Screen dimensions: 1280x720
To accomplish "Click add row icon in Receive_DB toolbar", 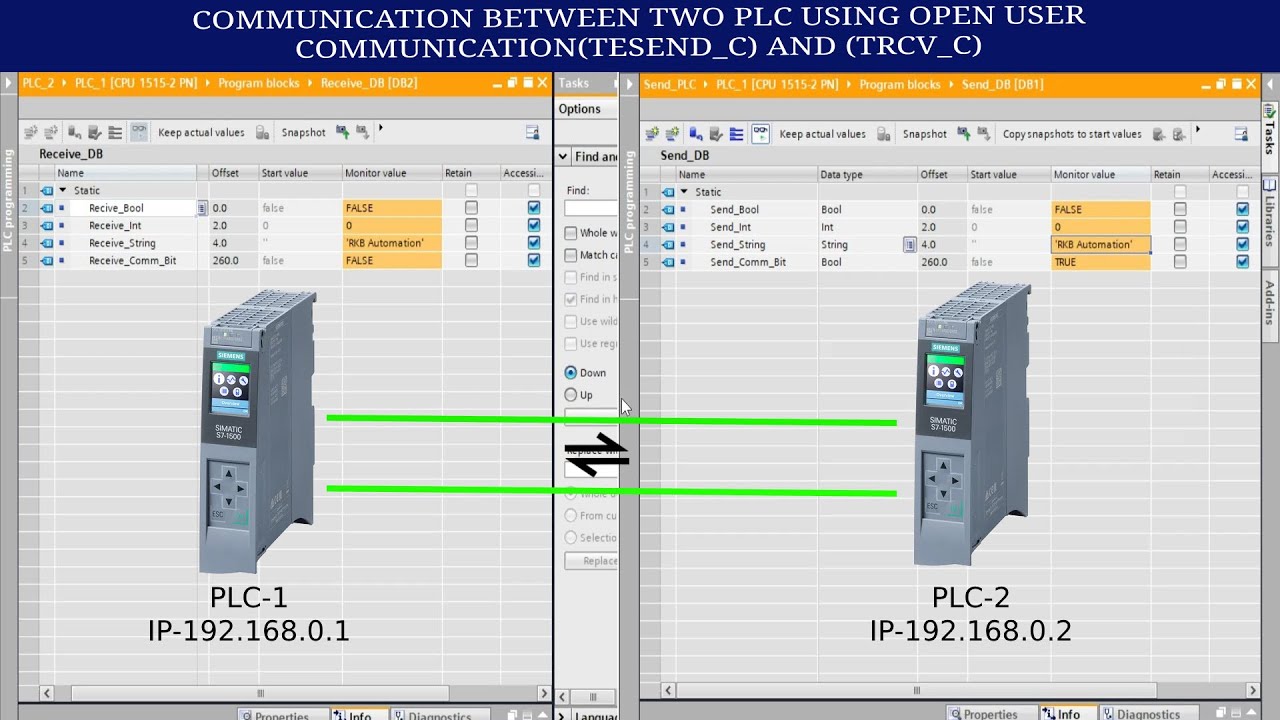I will pos(50,132).
